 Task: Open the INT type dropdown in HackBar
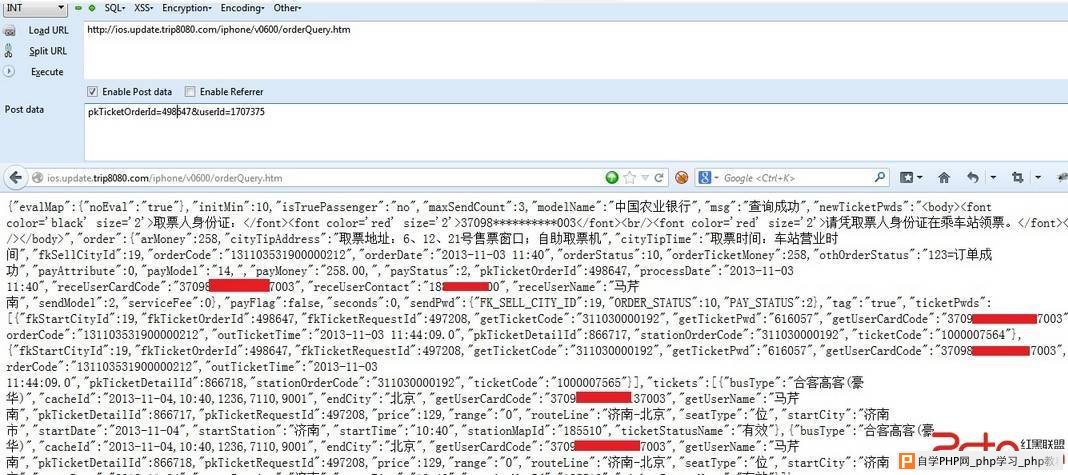click(x=34, y=8)
